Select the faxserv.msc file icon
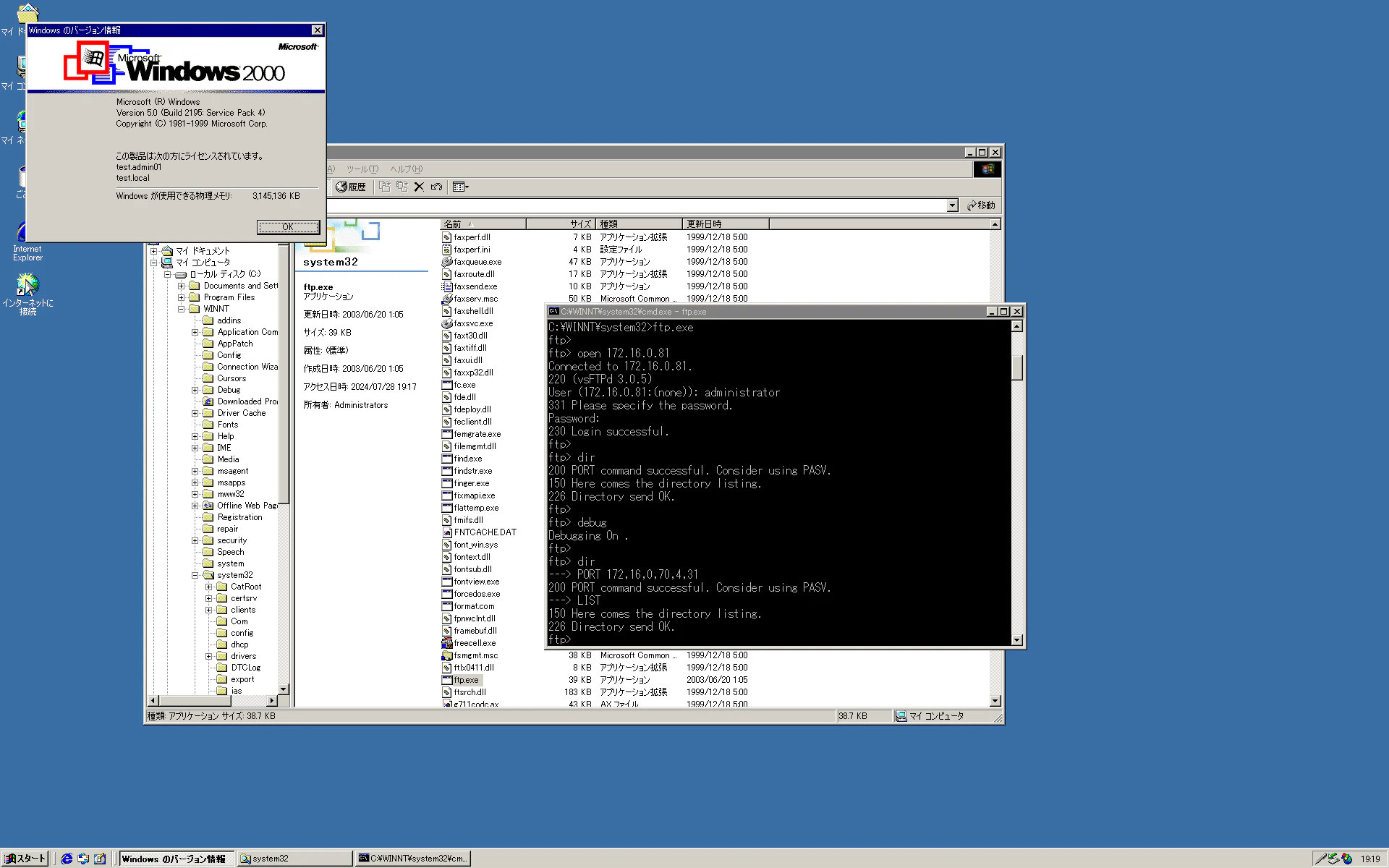Image resolution: width=1389 pixels, height=868 pixels. pyautogui.click(x=447, y=299)
